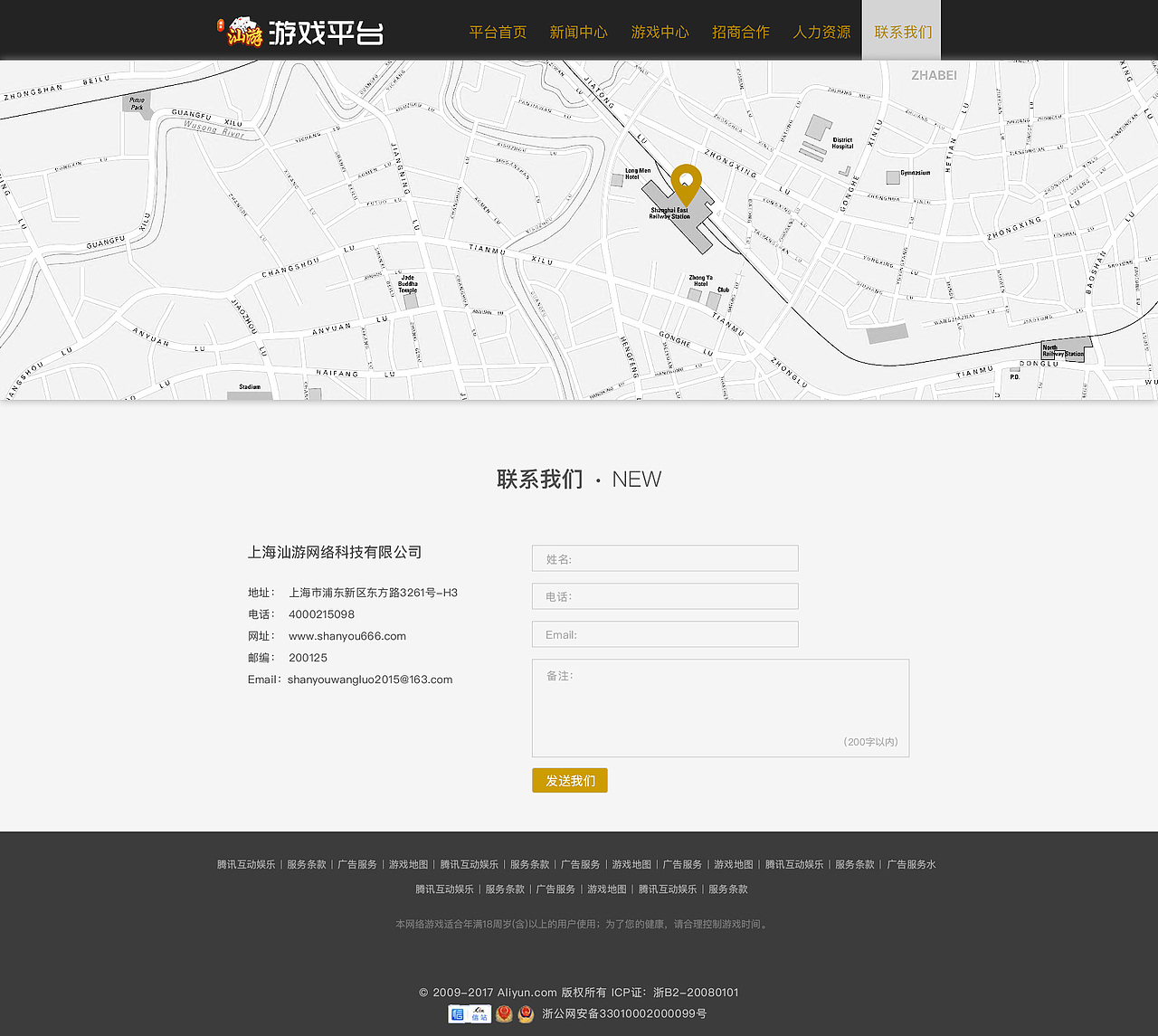Go to 新闻中心 in the navigation
The width and height of the screenshot is (1158, 1036).
pyautogui.click(x=579, y=32)
